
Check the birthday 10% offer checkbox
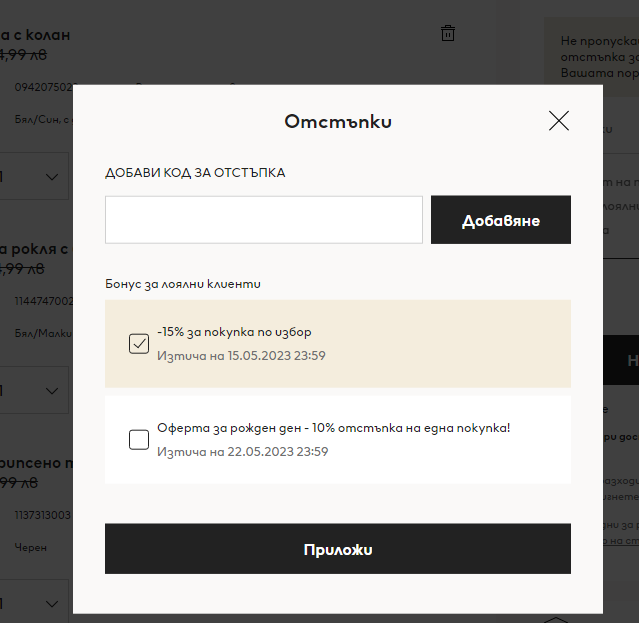[x=139, y=440]
